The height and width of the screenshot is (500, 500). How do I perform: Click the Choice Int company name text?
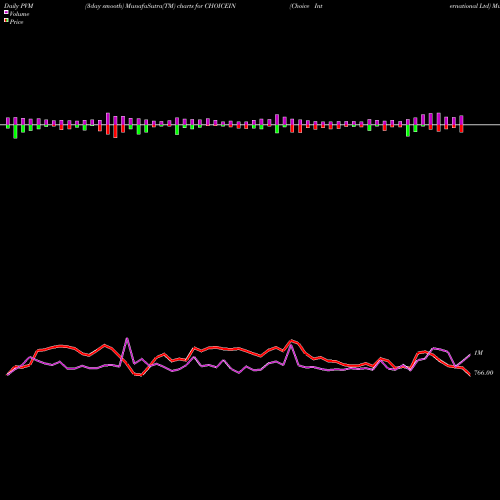coord(306,6)
